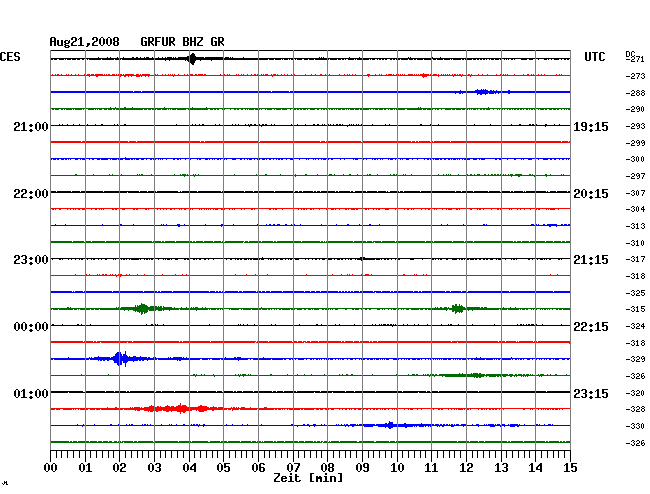The image size is (650, 494).
Task: Click the DC offset value -317
Action: click(x=635, y=259)
